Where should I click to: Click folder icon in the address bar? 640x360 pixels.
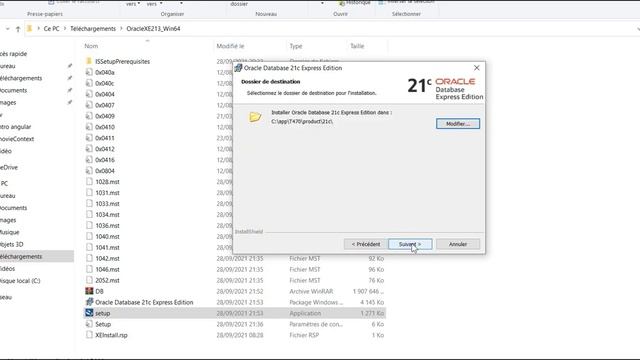[x=29, y=29]
